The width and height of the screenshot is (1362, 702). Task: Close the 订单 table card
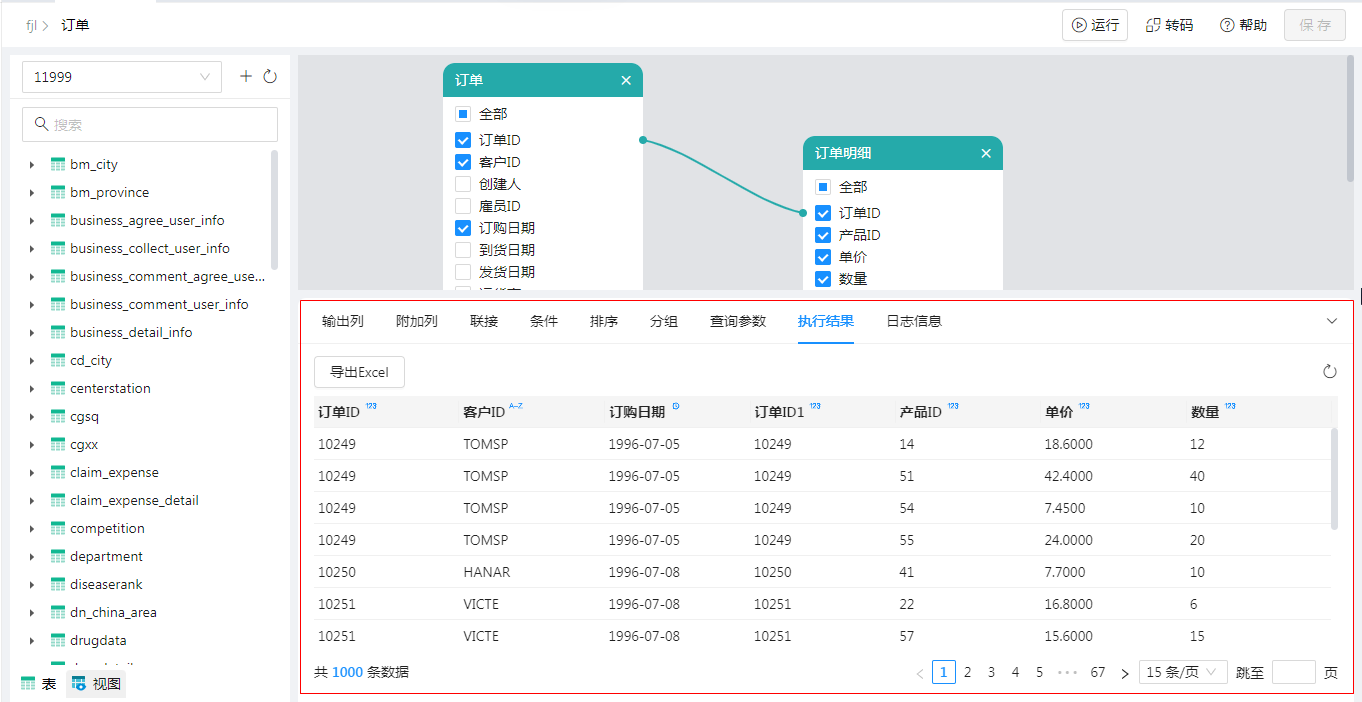point(626,80)
